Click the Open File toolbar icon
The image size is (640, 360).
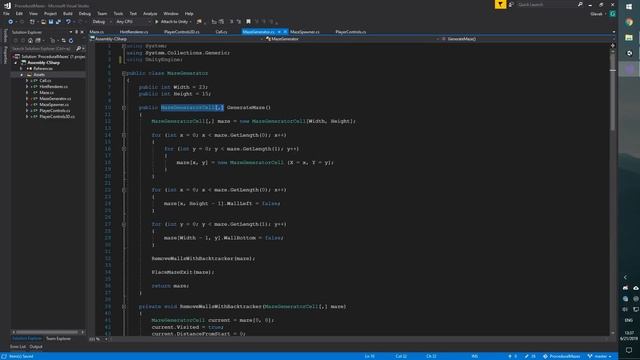43,22
